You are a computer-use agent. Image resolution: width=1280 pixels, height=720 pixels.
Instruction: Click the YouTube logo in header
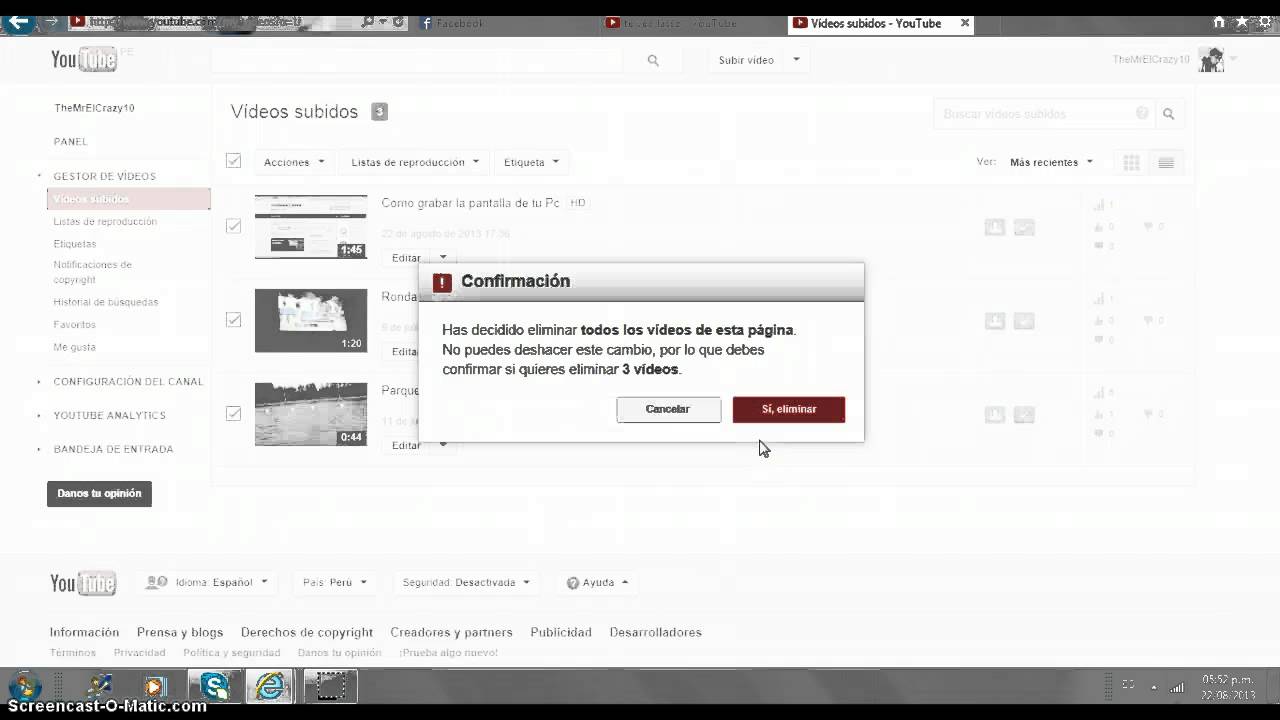point(84,60)
